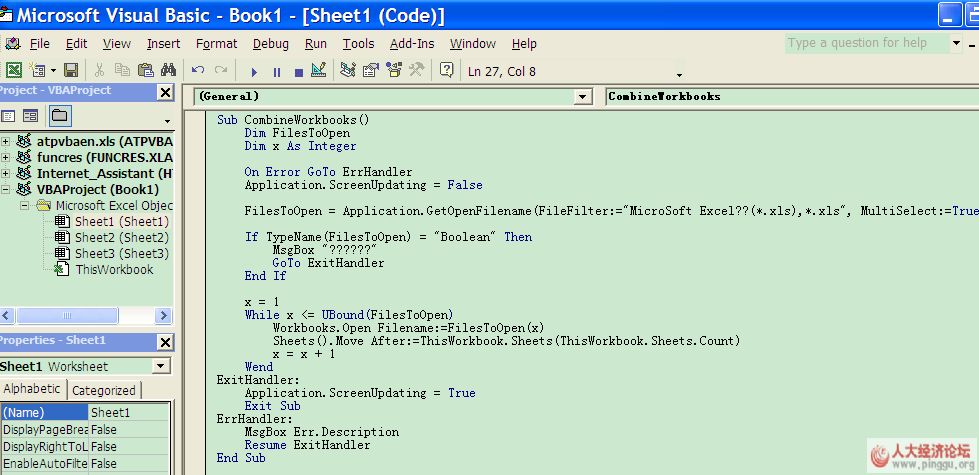Select Sheet3 (Sheet3) in project tree
This screenshot has height=475, width=979.
pos(122,253)
